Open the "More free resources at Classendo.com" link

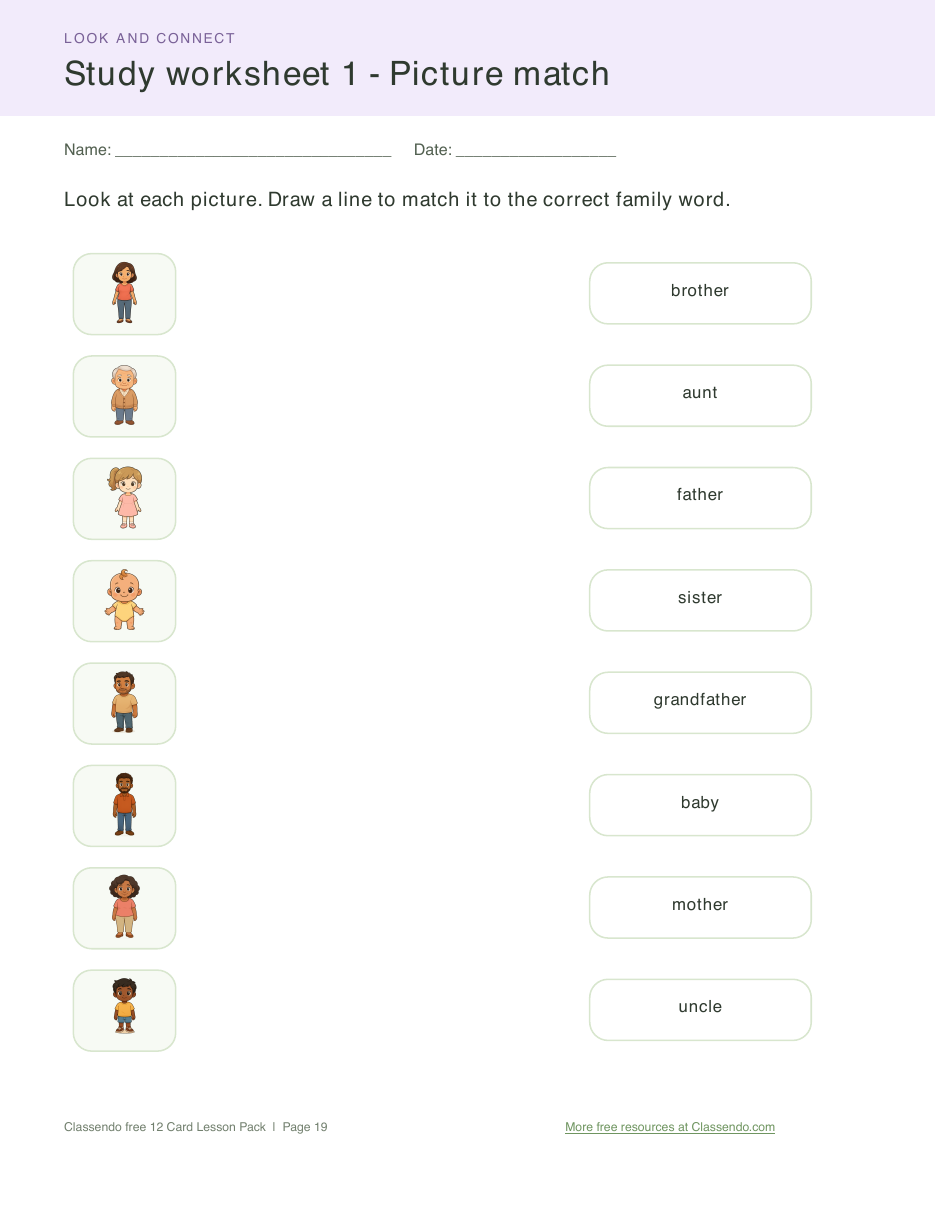(x=670, y=1127)
